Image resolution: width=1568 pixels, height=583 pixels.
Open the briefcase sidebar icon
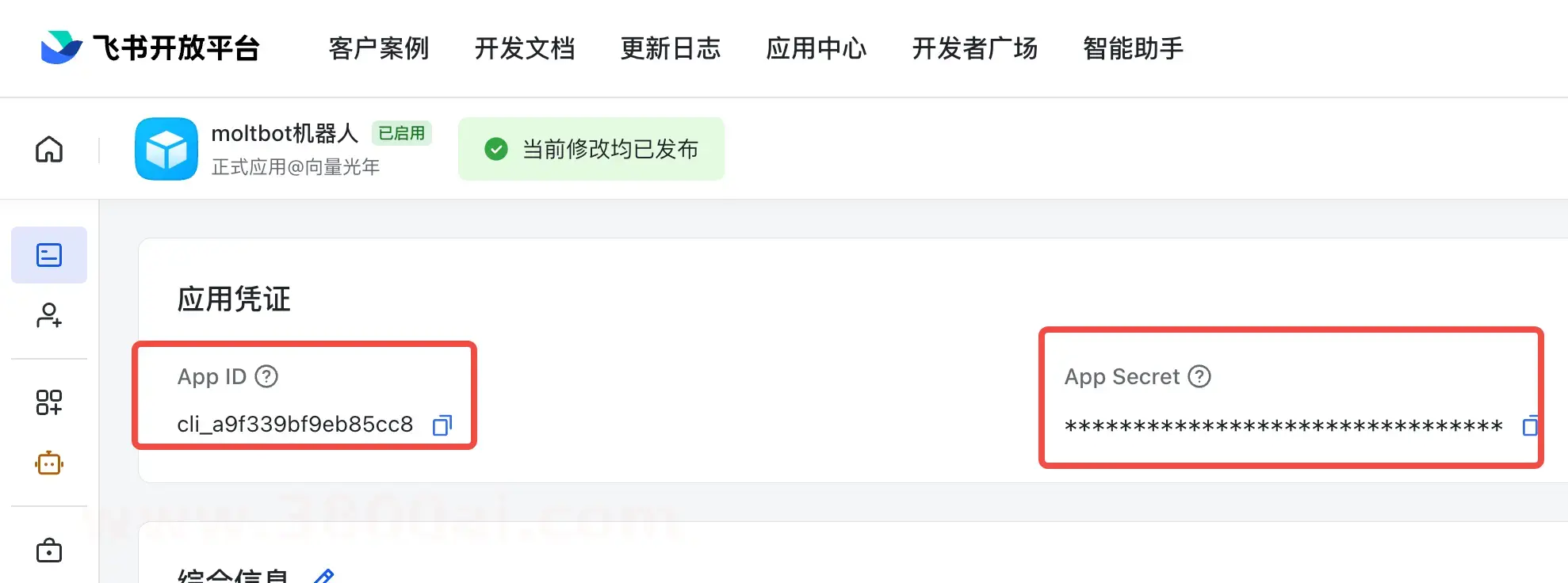pyautogui.click(x=49, y=550)
